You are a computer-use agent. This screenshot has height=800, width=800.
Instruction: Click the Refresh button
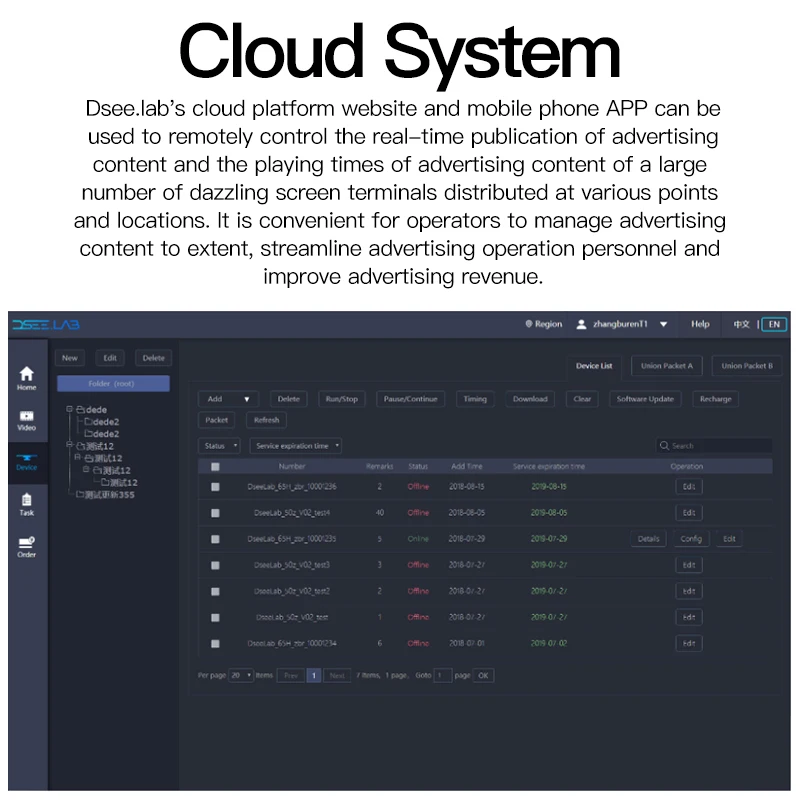click(x=266, y=420)
